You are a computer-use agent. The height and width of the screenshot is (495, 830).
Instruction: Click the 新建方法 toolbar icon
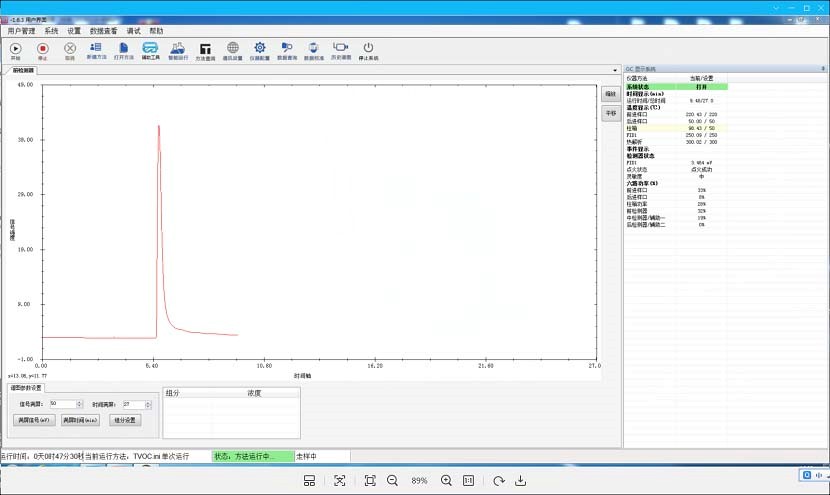click(96, 48)
